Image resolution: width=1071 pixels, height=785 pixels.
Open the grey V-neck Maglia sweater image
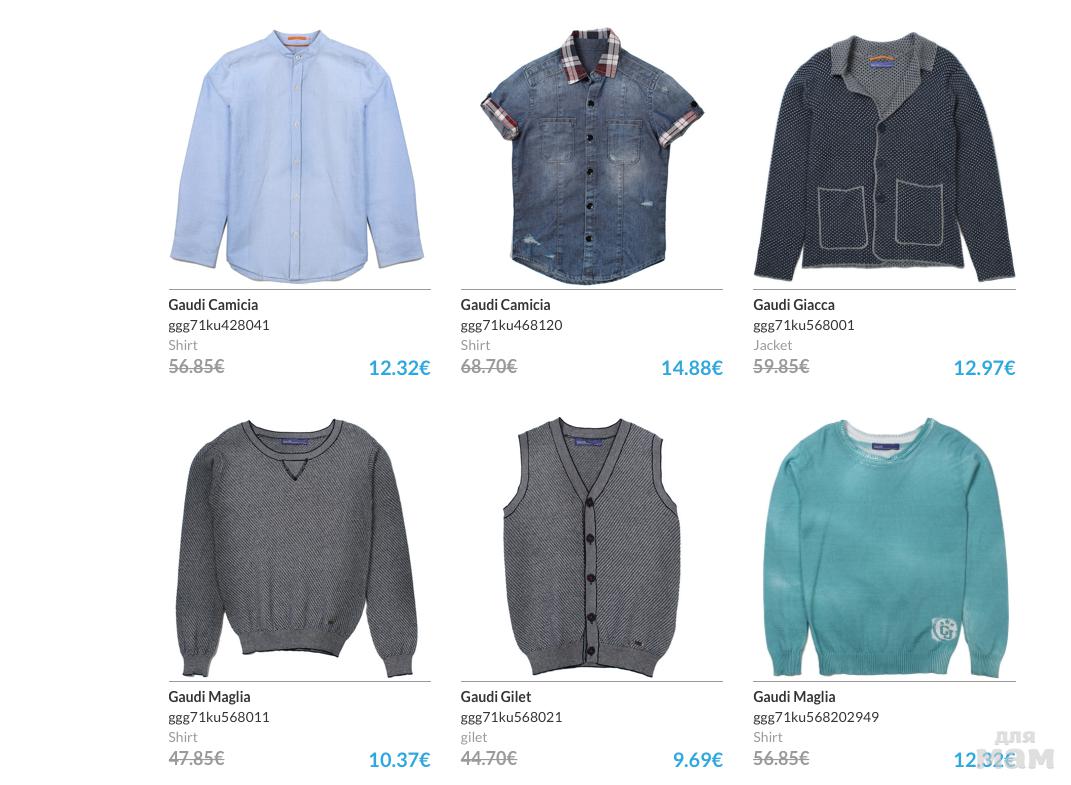point(298,548)
